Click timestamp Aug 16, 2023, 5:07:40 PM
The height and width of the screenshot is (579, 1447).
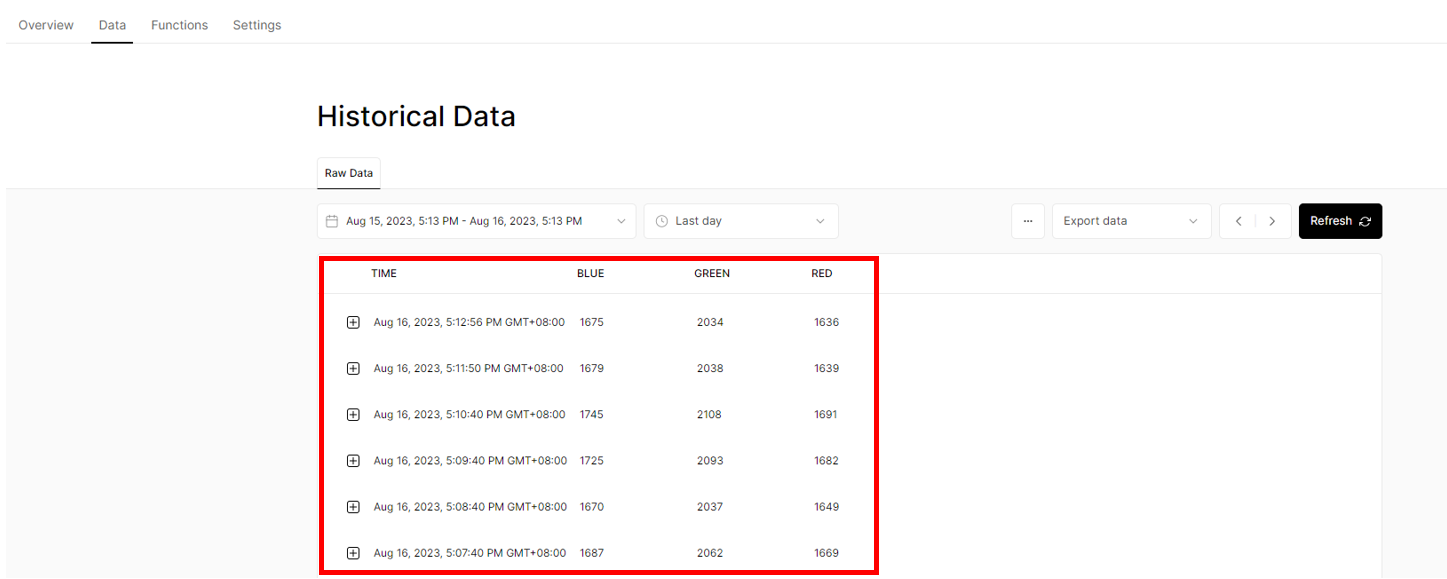click(x=470, y=552)
